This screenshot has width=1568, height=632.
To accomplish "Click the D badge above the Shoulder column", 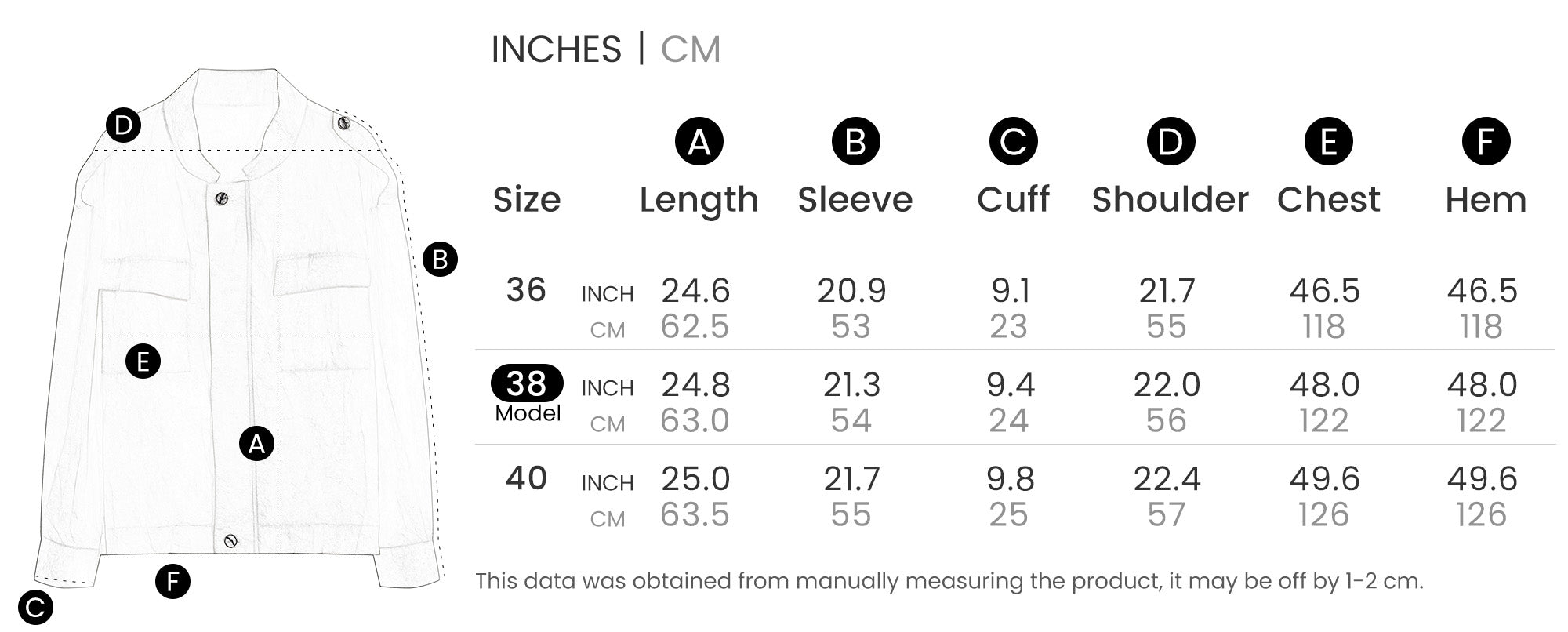I will pyautogui.click(x=1171, y=142).
